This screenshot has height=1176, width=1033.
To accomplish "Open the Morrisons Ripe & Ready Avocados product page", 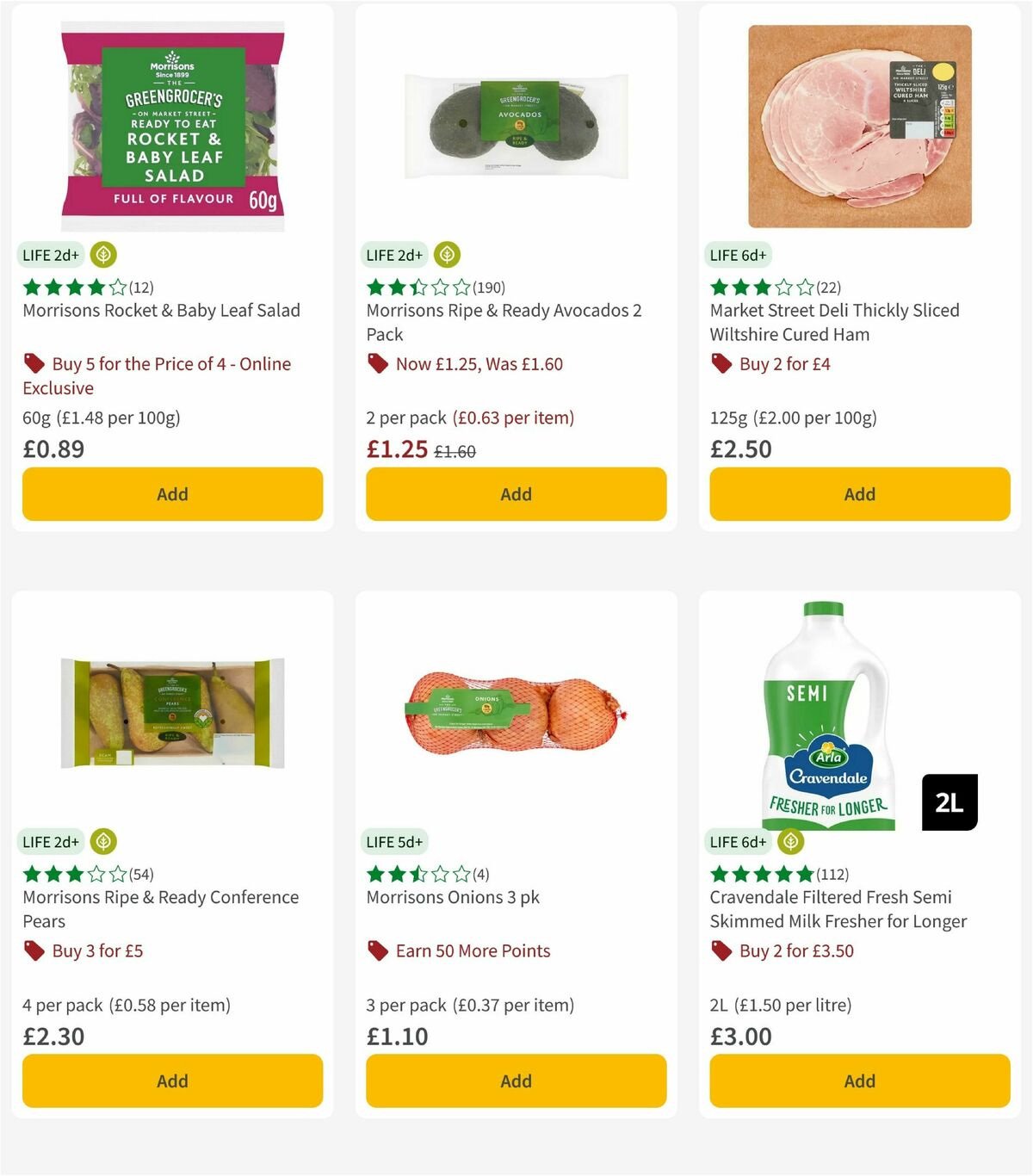I will tap(505, 322).
